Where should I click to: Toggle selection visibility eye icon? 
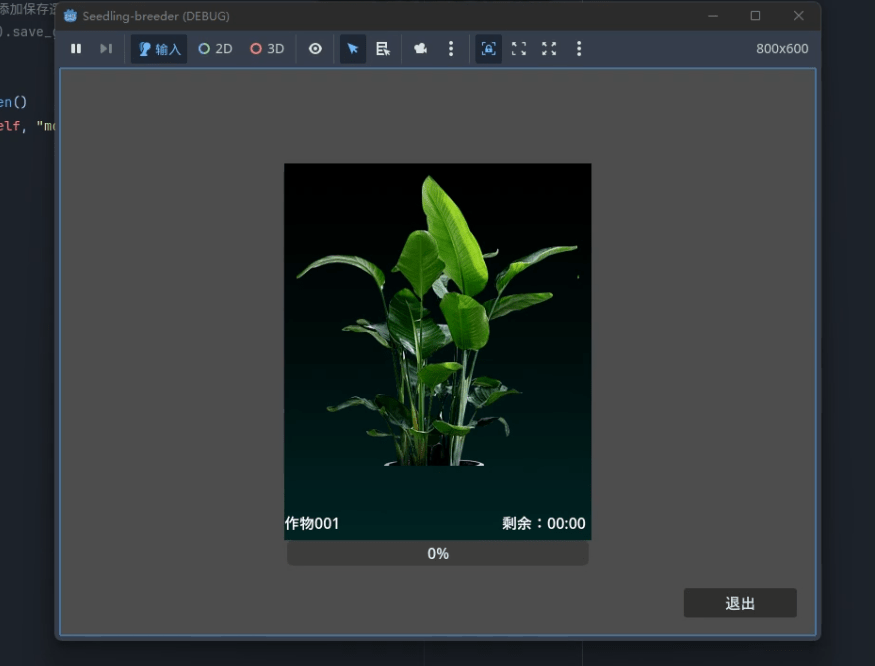click(315, 49)
